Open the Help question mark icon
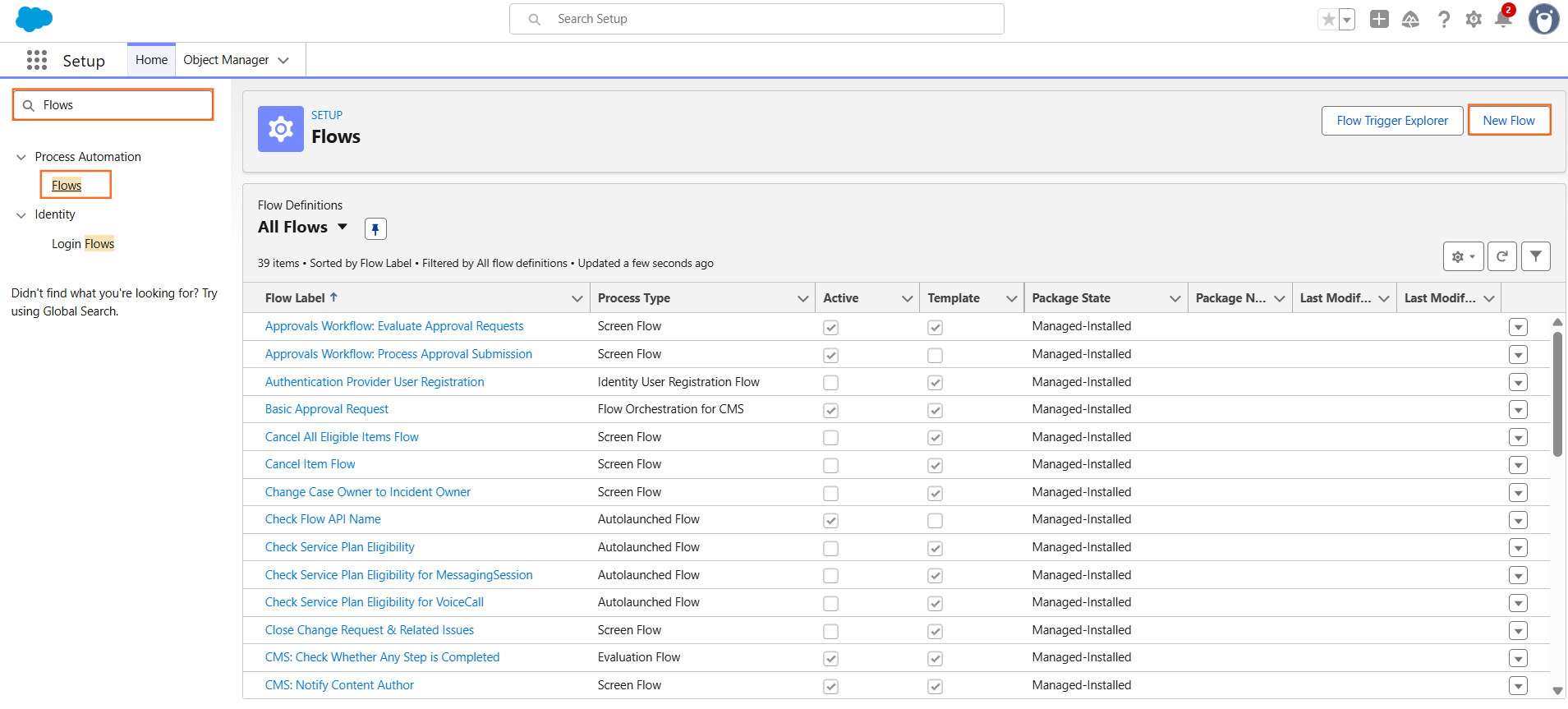The image size is (1568, 709). coord(1443,19)
